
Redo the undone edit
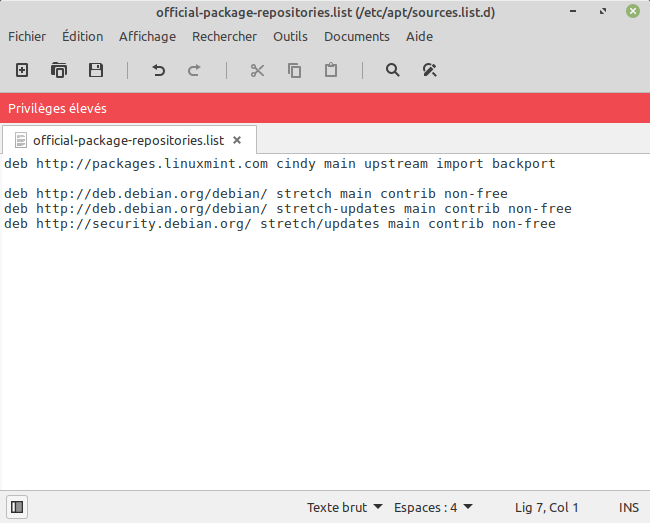[194, 70]
